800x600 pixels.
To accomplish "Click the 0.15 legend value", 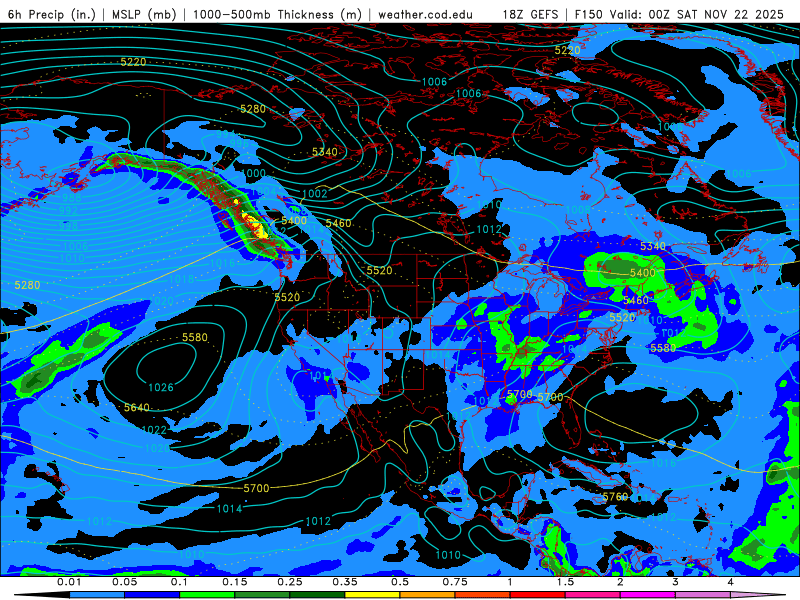I will (235, 582).
